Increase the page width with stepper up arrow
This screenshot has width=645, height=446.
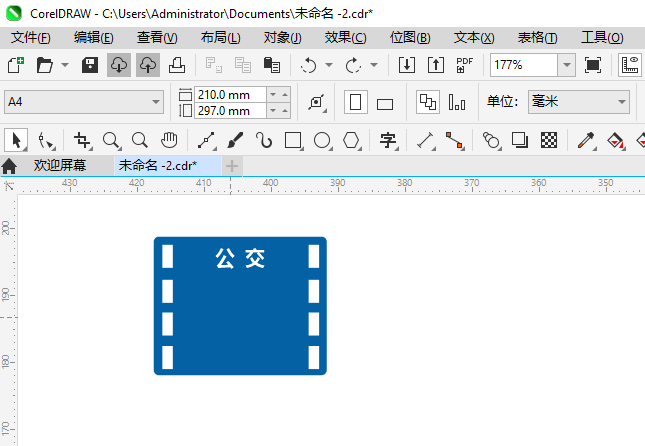[x=285, y=95]
